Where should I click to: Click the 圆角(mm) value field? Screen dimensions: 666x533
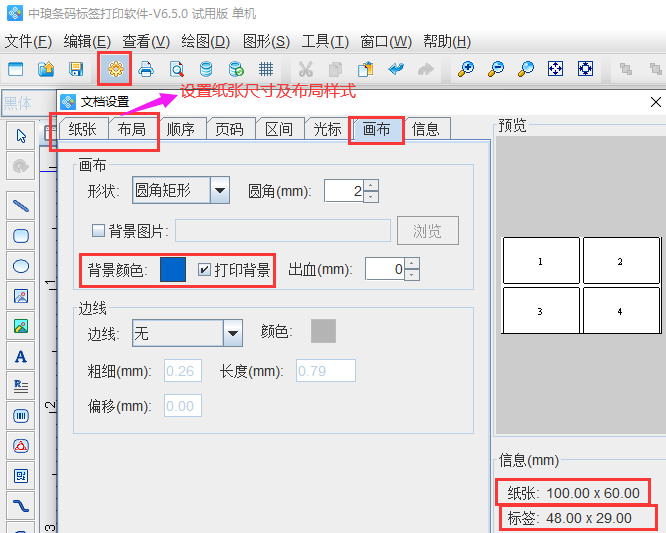click(343, 191)
